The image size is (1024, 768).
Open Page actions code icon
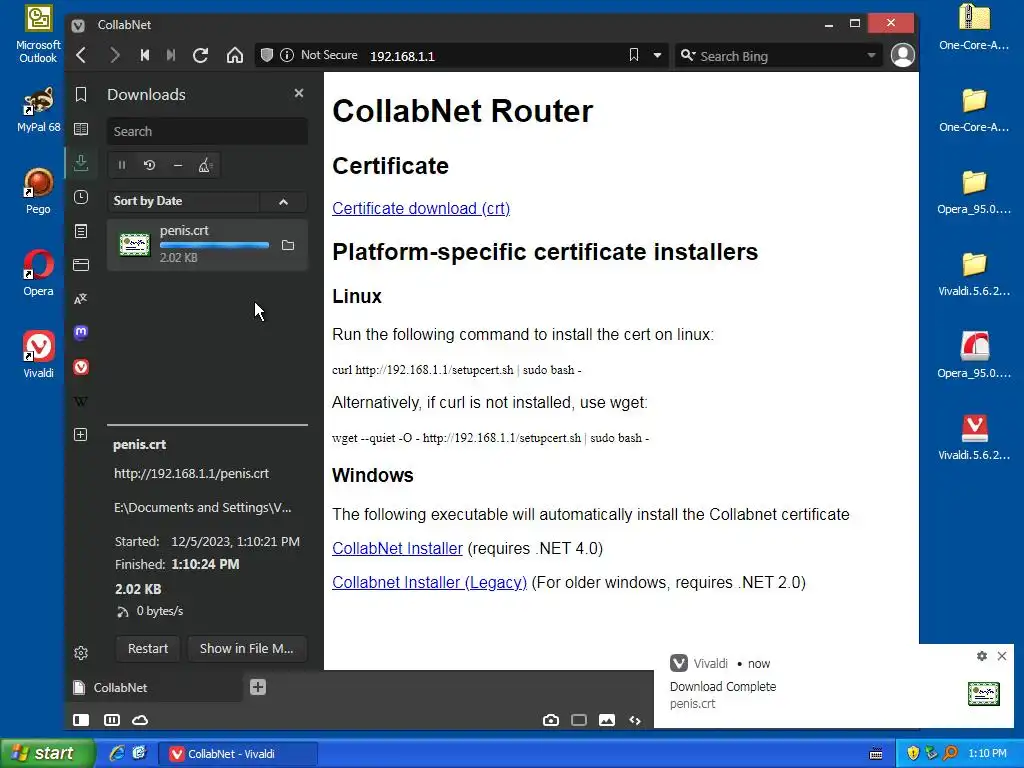635,720
